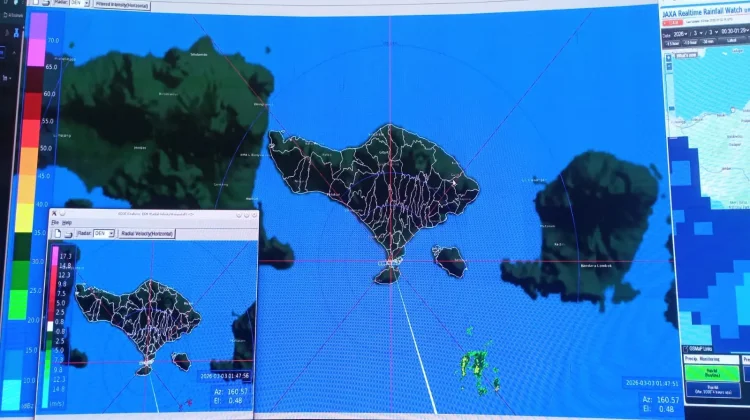Open the year 2026 dropdown in JAXA panel
Screen dimensions: 750x420
click(x=681, y=34)
